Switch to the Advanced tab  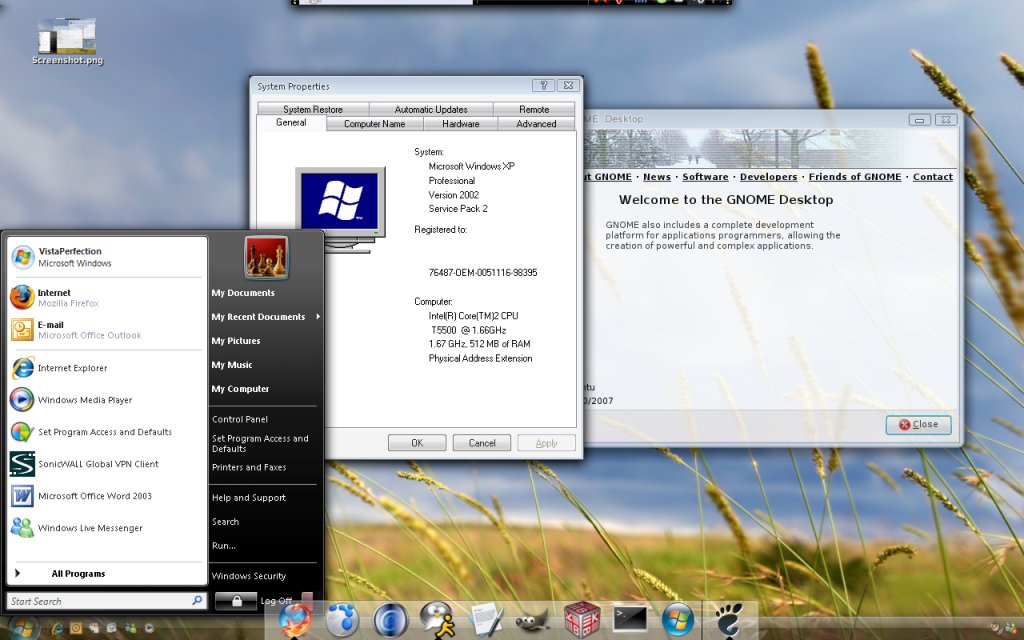(x=536, y=123)
